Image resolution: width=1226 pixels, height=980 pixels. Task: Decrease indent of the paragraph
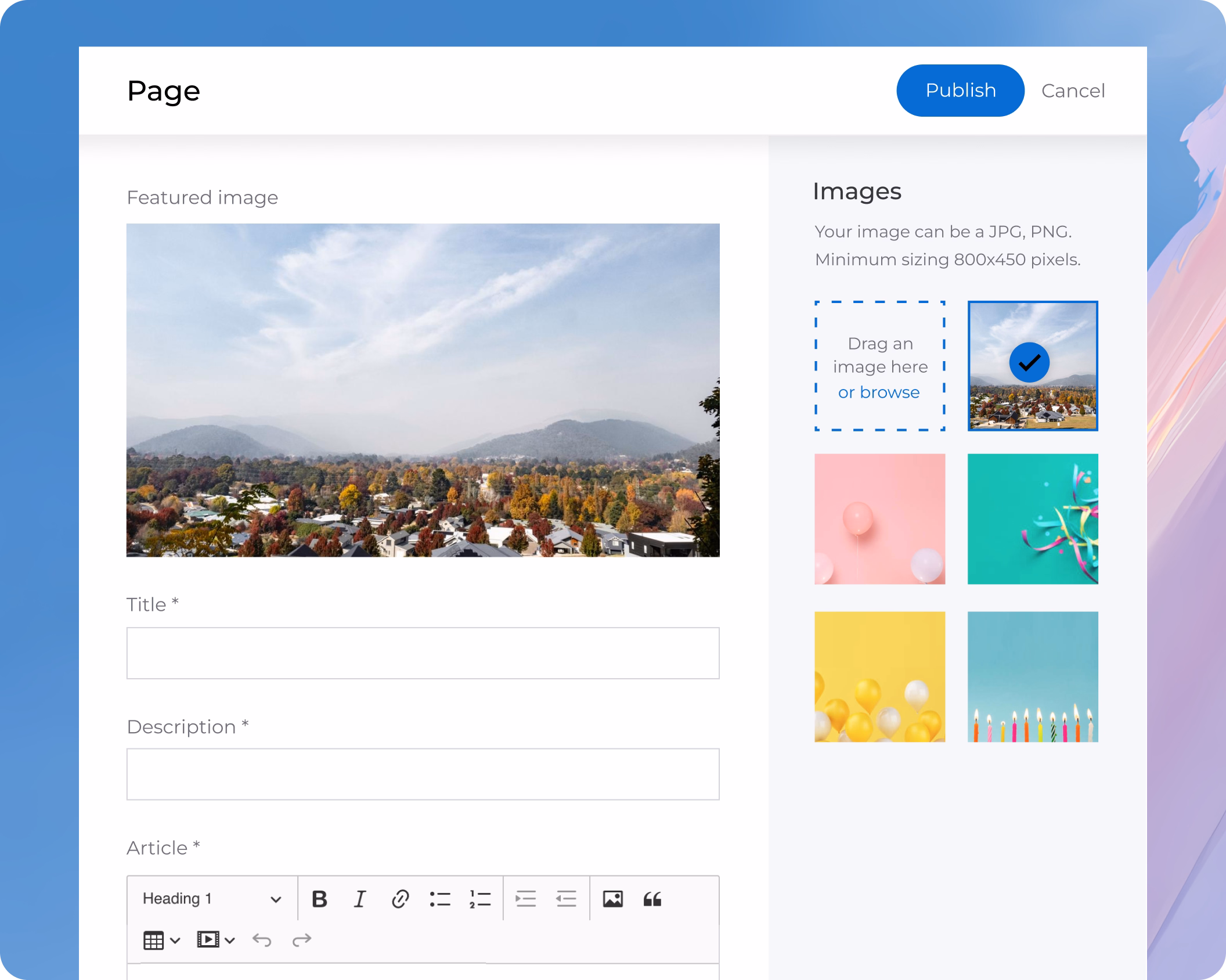point(566,899)
